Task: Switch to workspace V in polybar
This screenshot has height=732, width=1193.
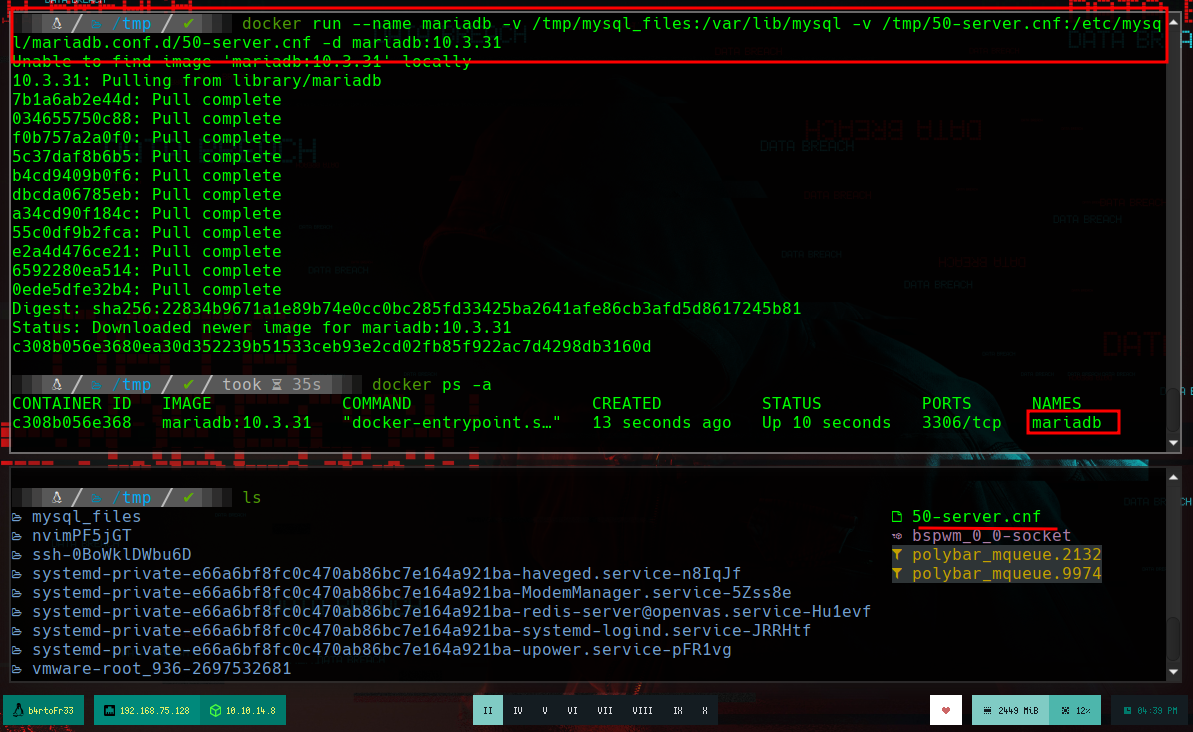Action: click(x=545, y=710)
